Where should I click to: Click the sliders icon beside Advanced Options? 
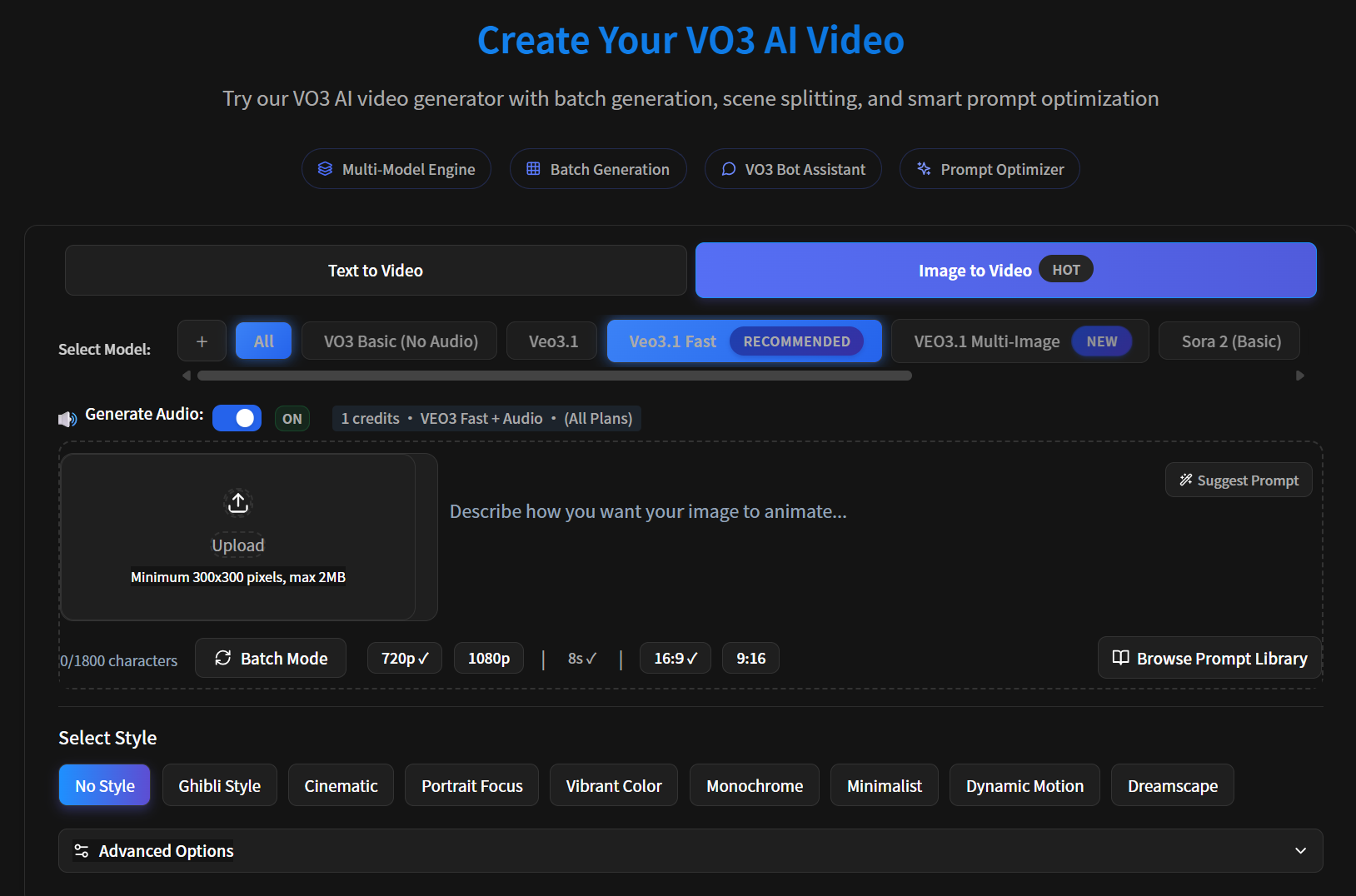(81, 851)
